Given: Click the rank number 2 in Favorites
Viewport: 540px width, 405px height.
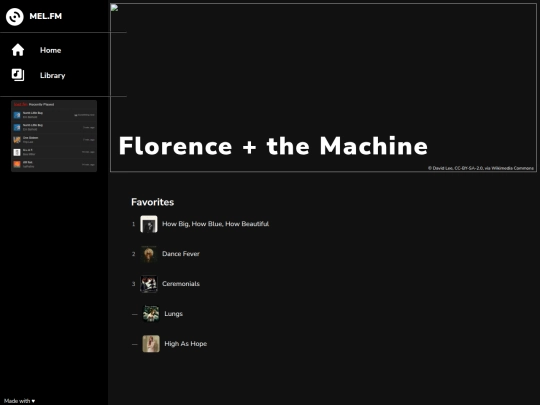Looking at the screenshot, I should coord(133,254).
